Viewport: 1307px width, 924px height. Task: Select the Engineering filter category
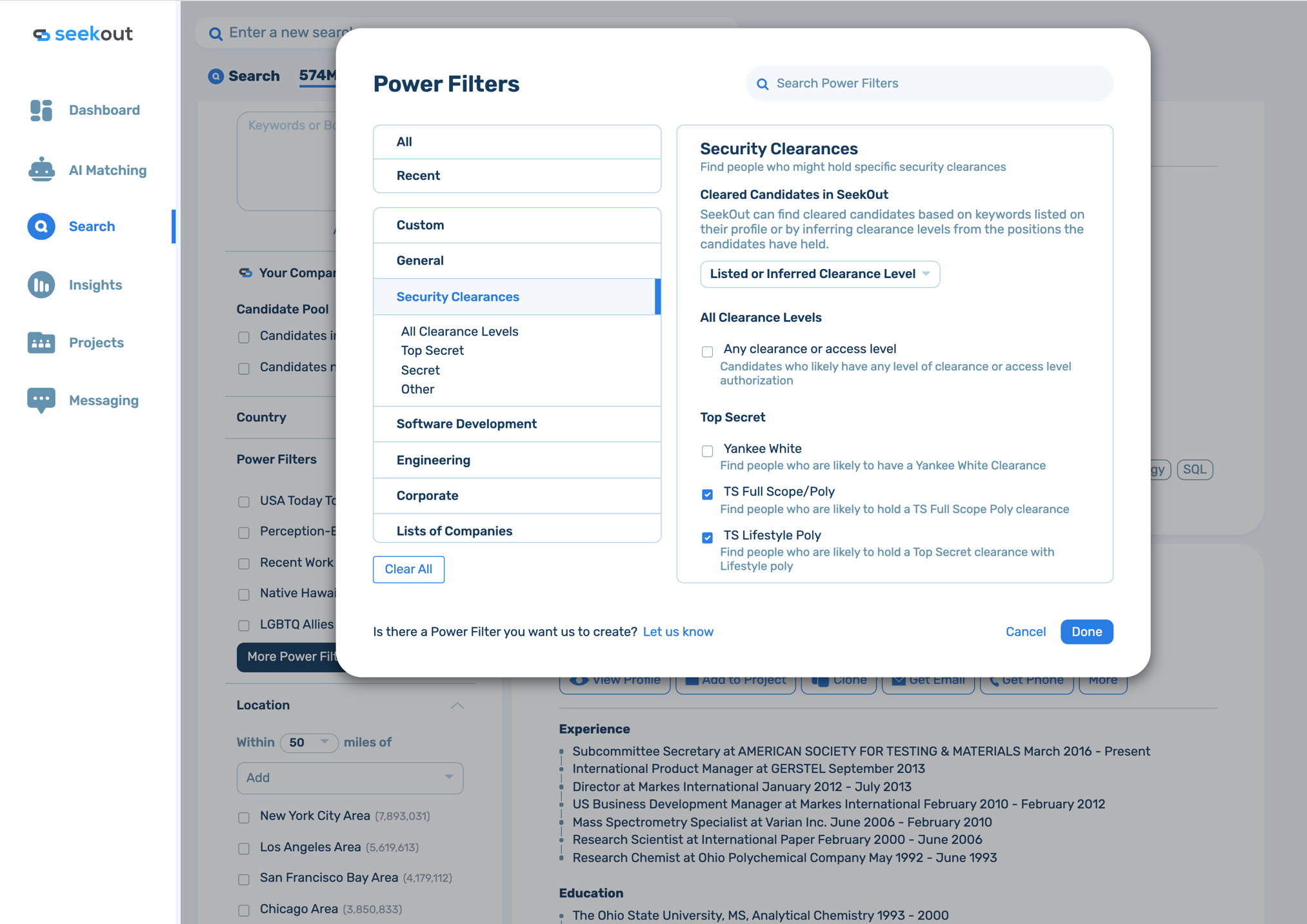pyautogui.click(x=433, y=460)
